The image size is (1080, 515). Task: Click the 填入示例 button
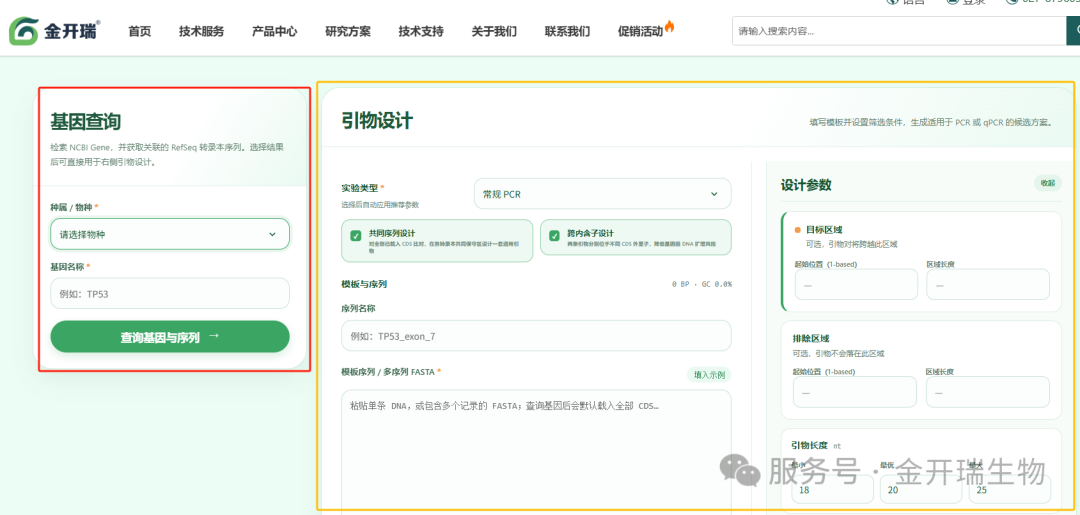pos(709,375)
